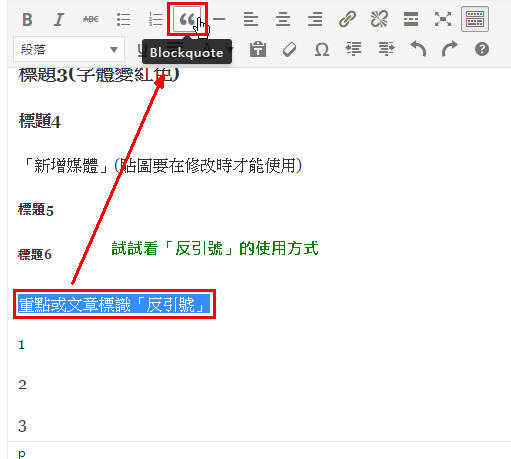Toggle italic formatting
This screenshot has height=459, width=511.
coord(59,19)
